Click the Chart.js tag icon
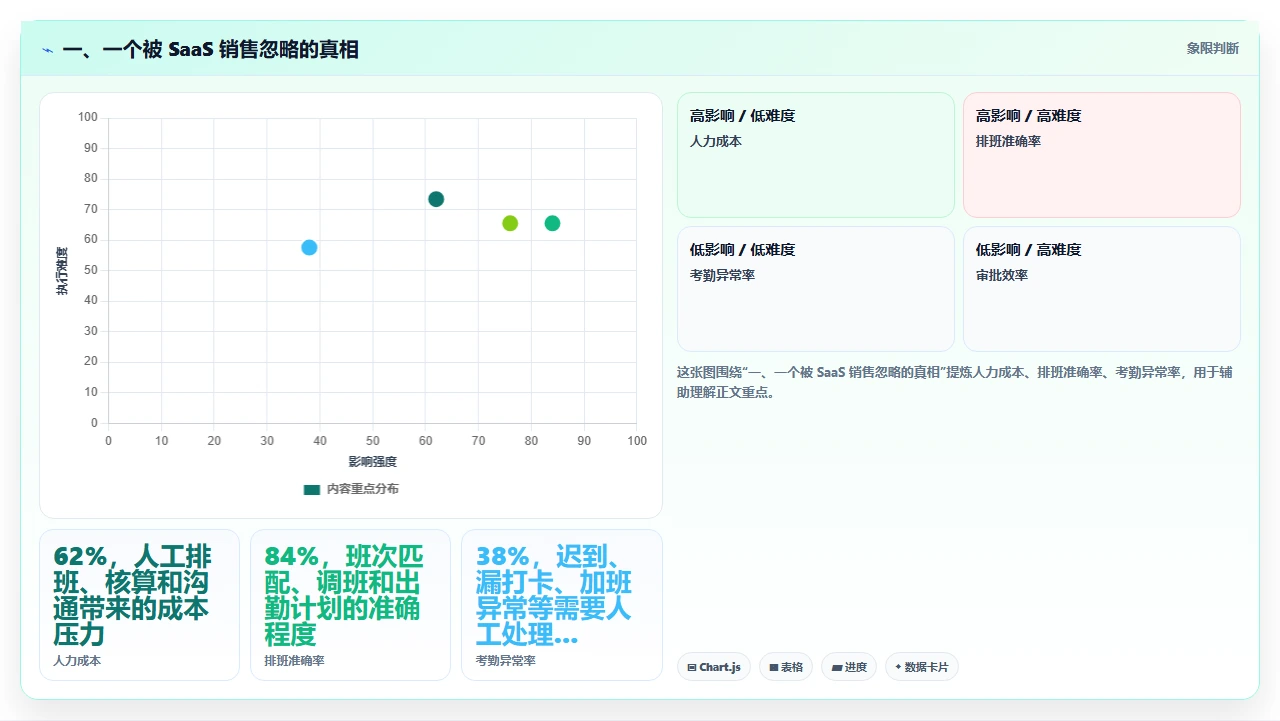This screenshot has height=721, width=1280. (692, 667)
